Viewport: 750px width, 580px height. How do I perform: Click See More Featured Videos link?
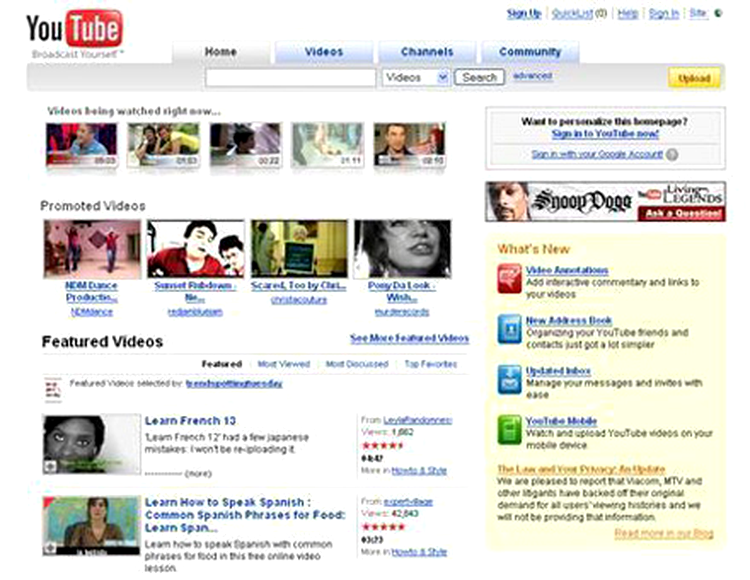(409, 339)
